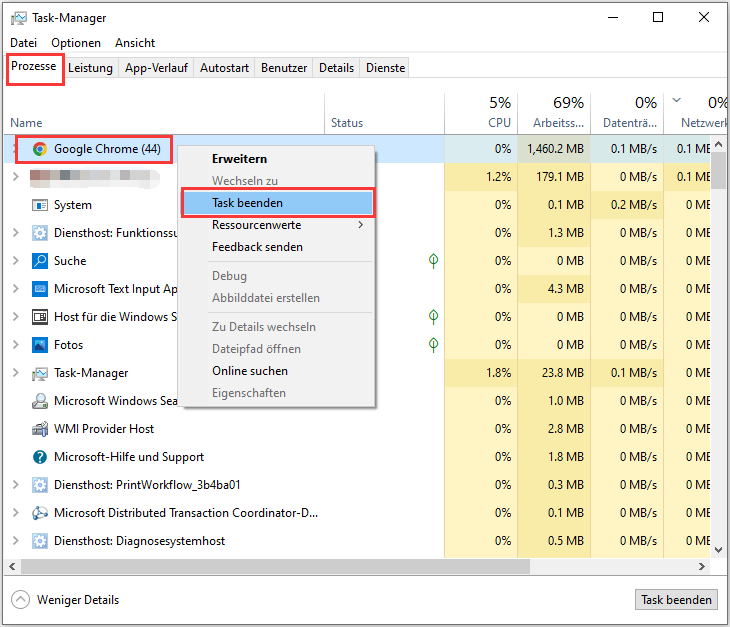Image resolution: width=730 pixels, height=627 pixels.
Task: Expand the Diensthost: Funktionssuche process group
Action: (16, 233)
